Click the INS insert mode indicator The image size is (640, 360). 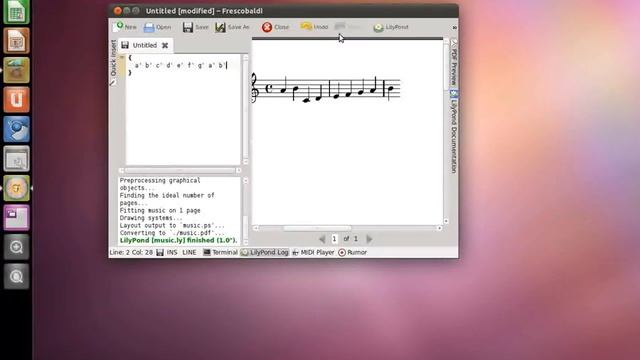pyautogui.click(x=172, y=253)
